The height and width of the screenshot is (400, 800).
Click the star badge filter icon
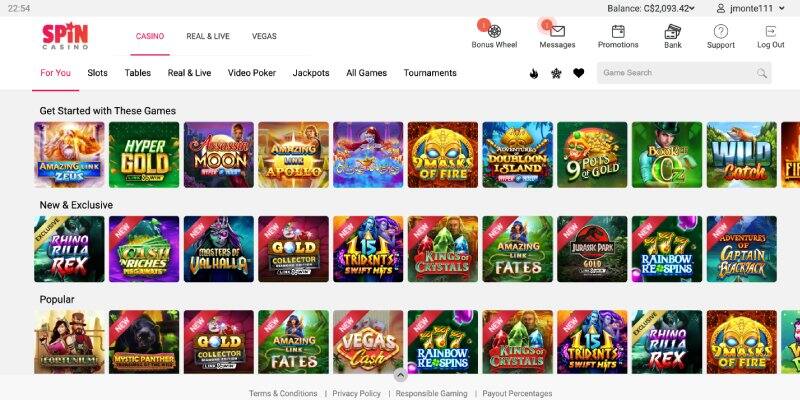pos(556,73)
